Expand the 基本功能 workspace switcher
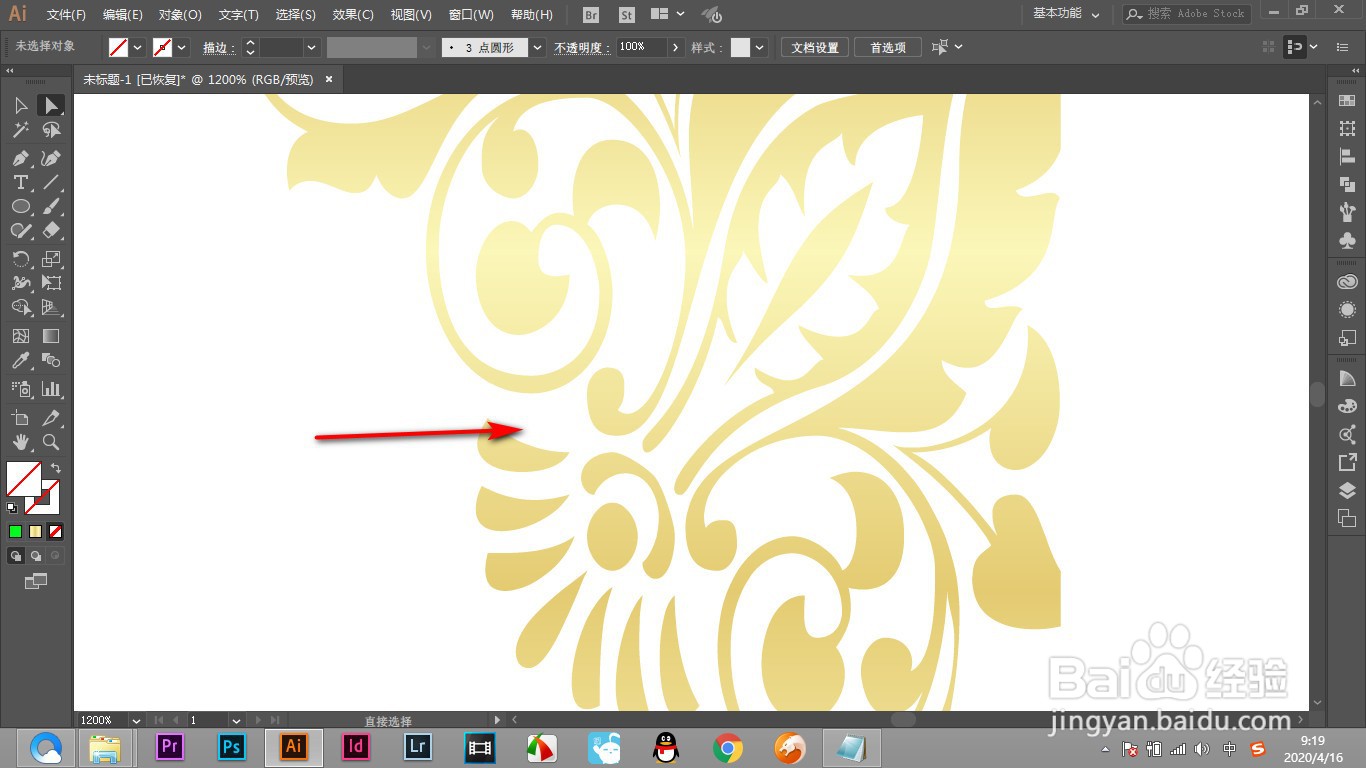The image size is (1366, 768). click(1066, 14)
